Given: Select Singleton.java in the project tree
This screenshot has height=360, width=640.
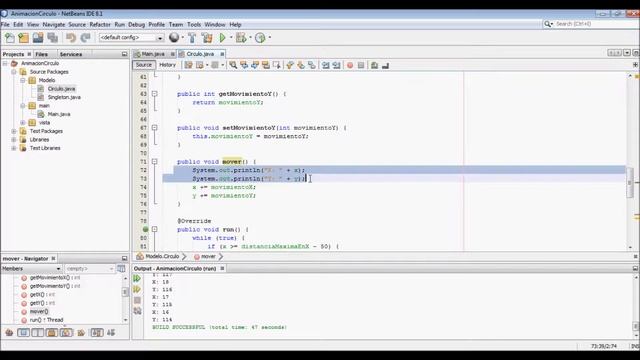Looking at the screenshot, I should [64, 97].
